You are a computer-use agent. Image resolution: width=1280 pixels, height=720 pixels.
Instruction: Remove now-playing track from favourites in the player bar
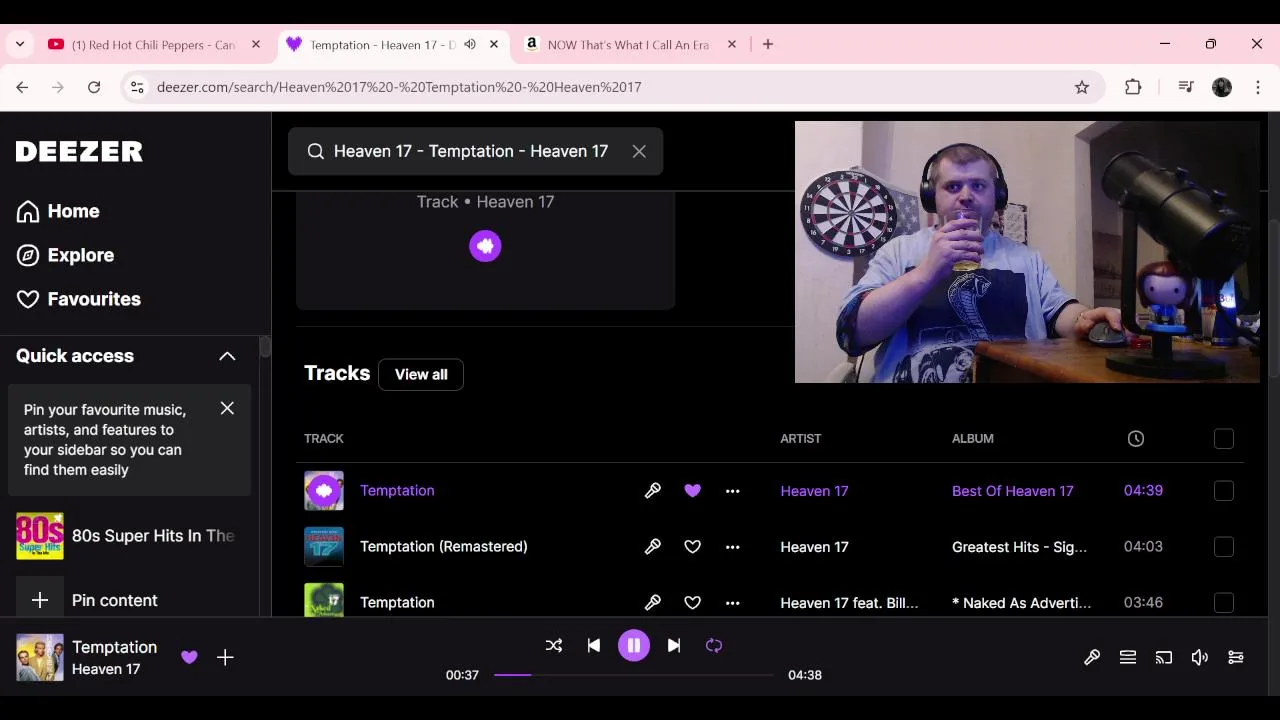click(x=189, y=657)
